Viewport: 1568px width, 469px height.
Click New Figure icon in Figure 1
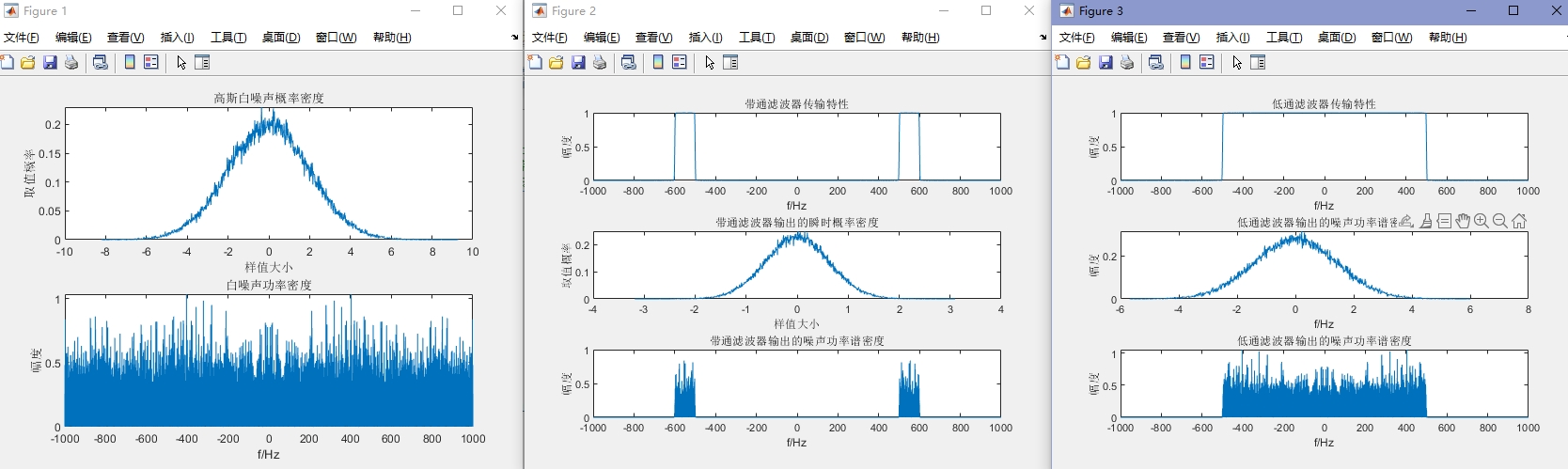pos(8,62)
